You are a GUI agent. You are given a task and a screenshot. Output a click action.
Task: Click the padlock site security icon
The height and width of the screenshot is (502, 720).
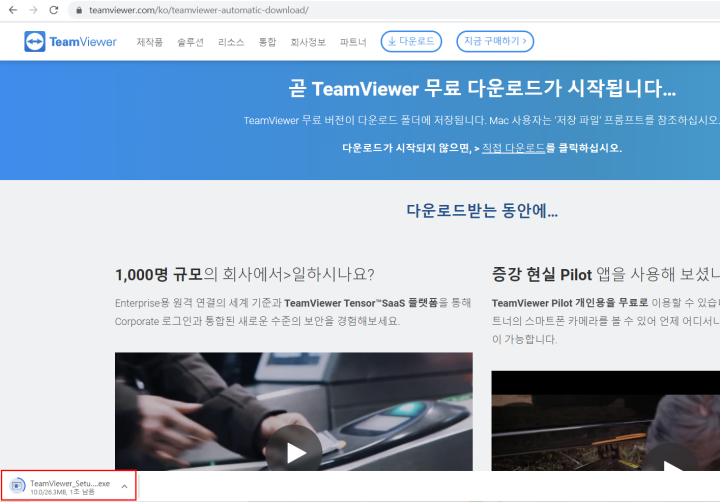pyautogui.click(x=79, y=10)
